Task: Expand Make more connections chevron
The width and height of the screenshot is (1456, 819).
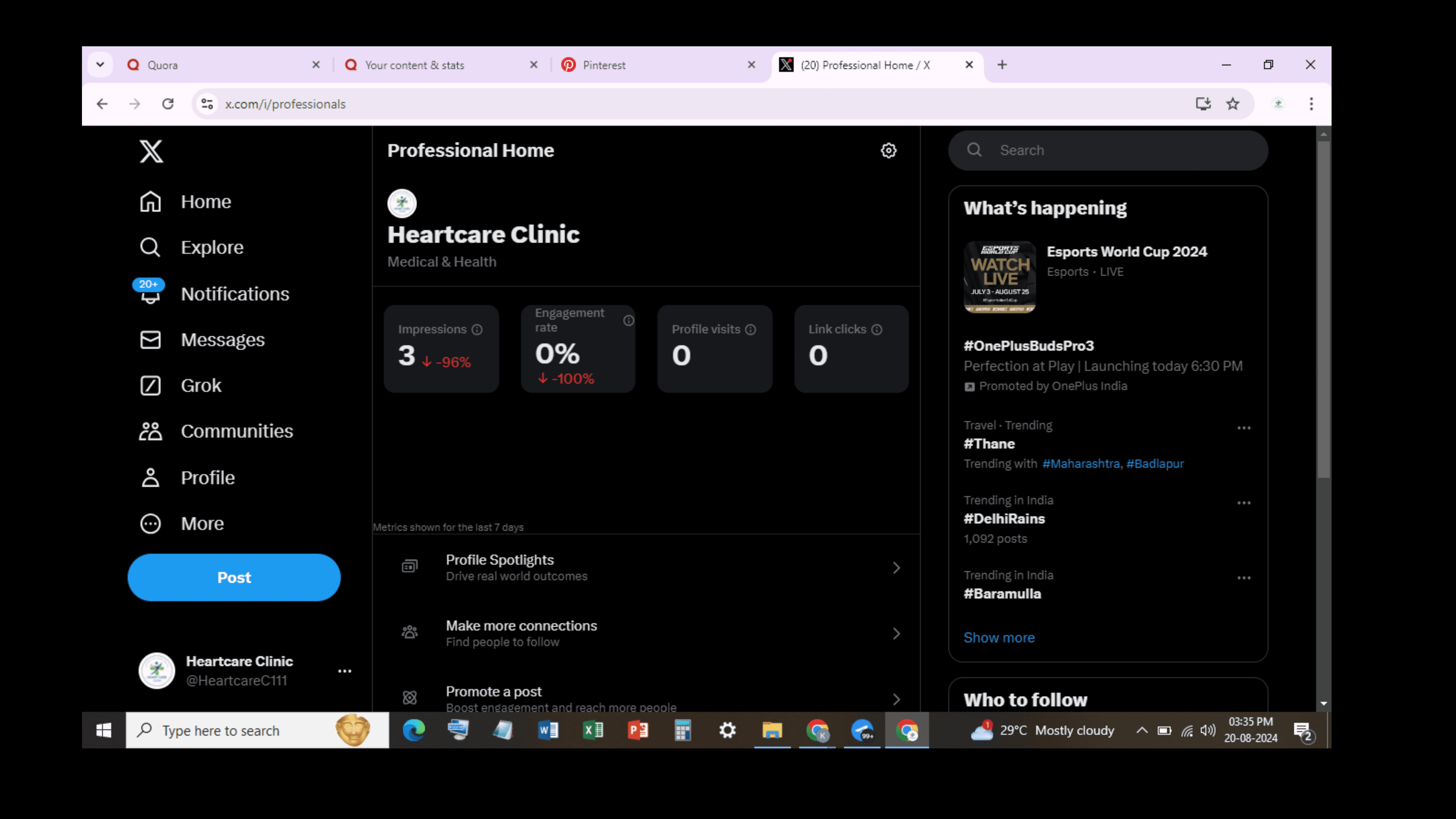Action: 896,634
